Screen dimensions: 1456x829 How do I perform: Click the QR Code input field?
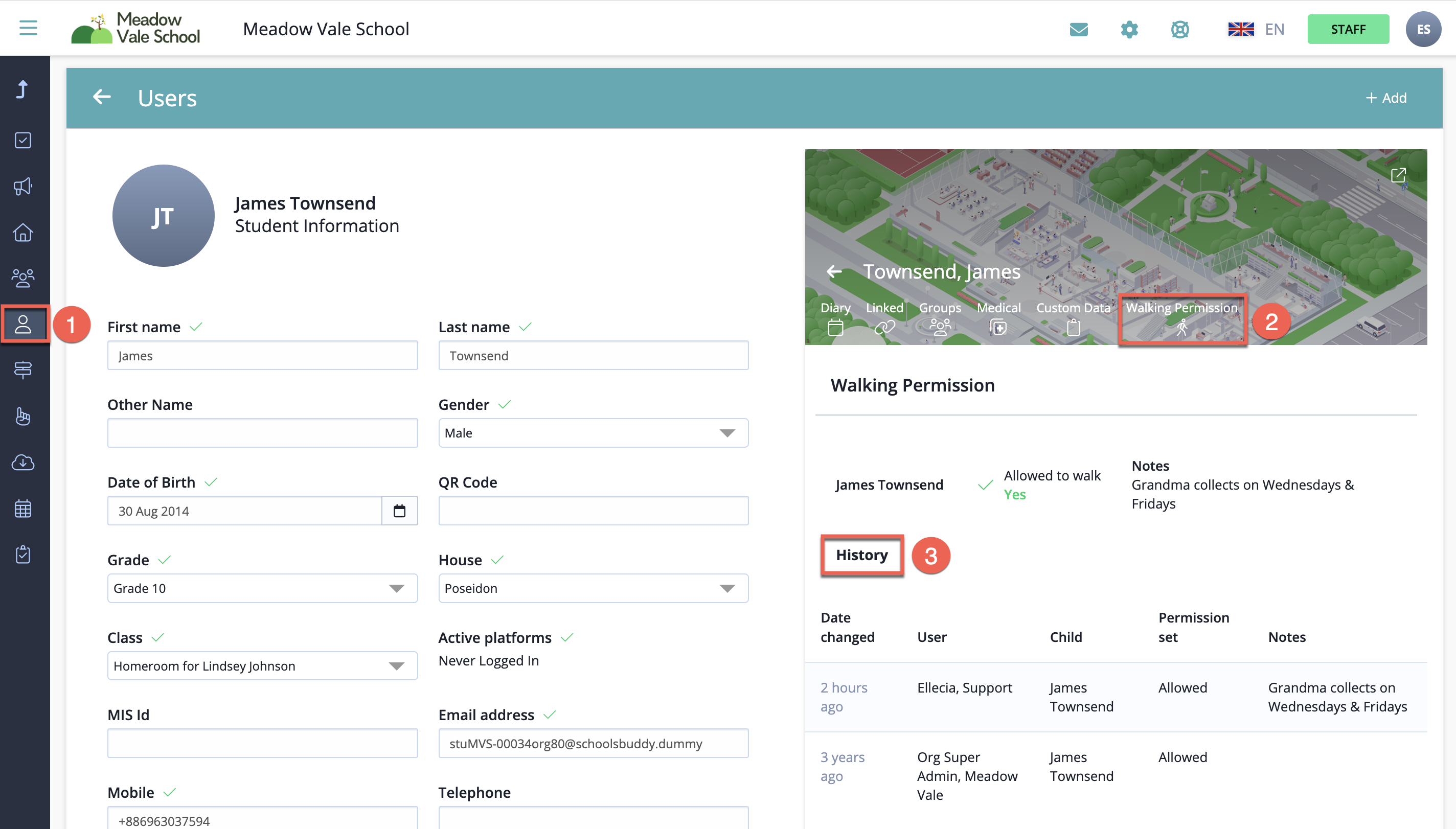593,511
